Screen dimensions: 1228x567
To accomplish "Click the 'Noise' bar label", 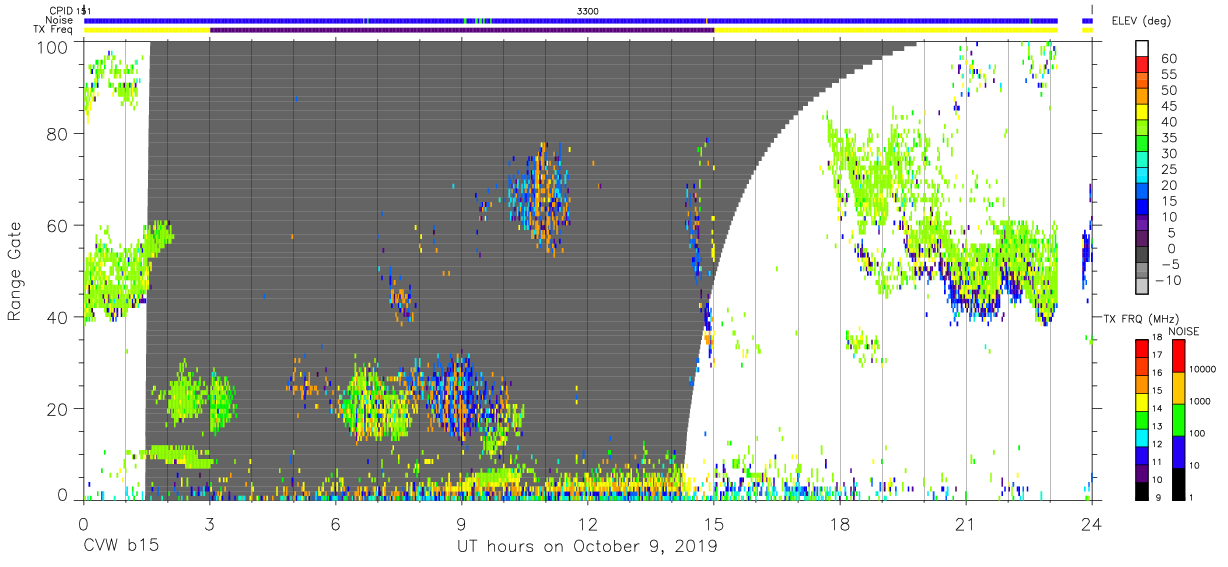I will (61, 20).
